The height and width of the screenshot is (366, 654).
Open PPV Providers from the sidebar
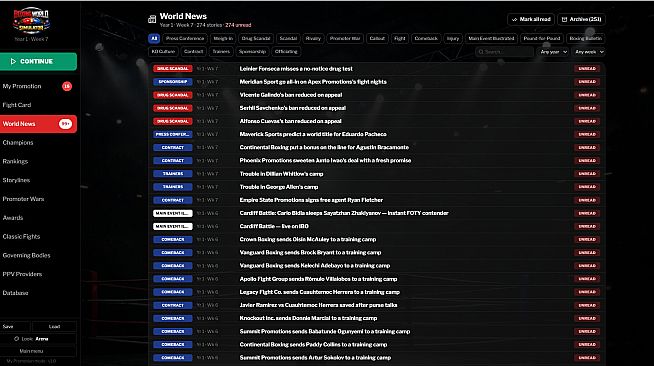tap(38, 274)
